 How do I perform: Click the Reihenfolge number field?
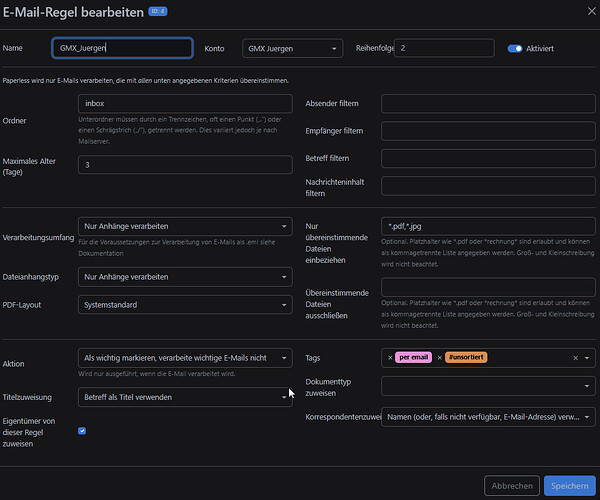[444, 48]
